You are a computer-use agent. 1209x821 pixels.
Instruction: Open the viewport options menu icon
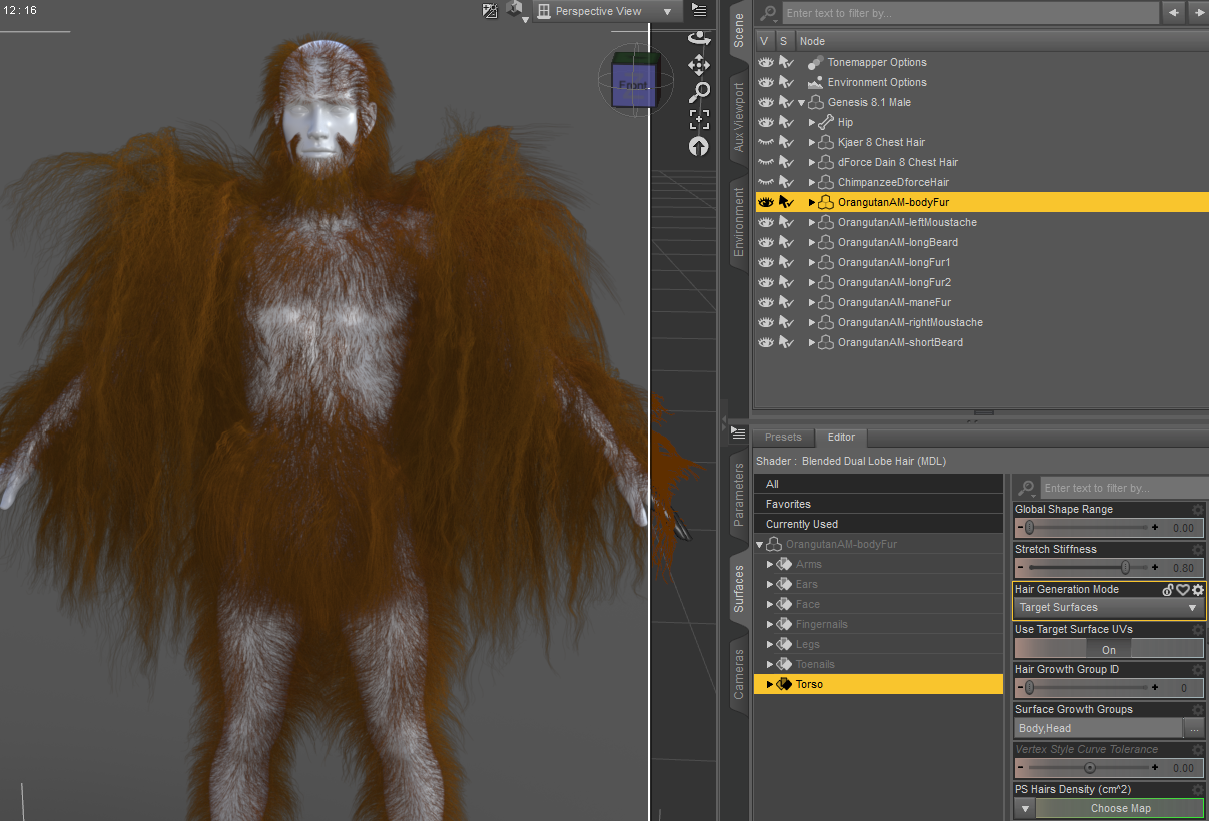click(699, 11)
